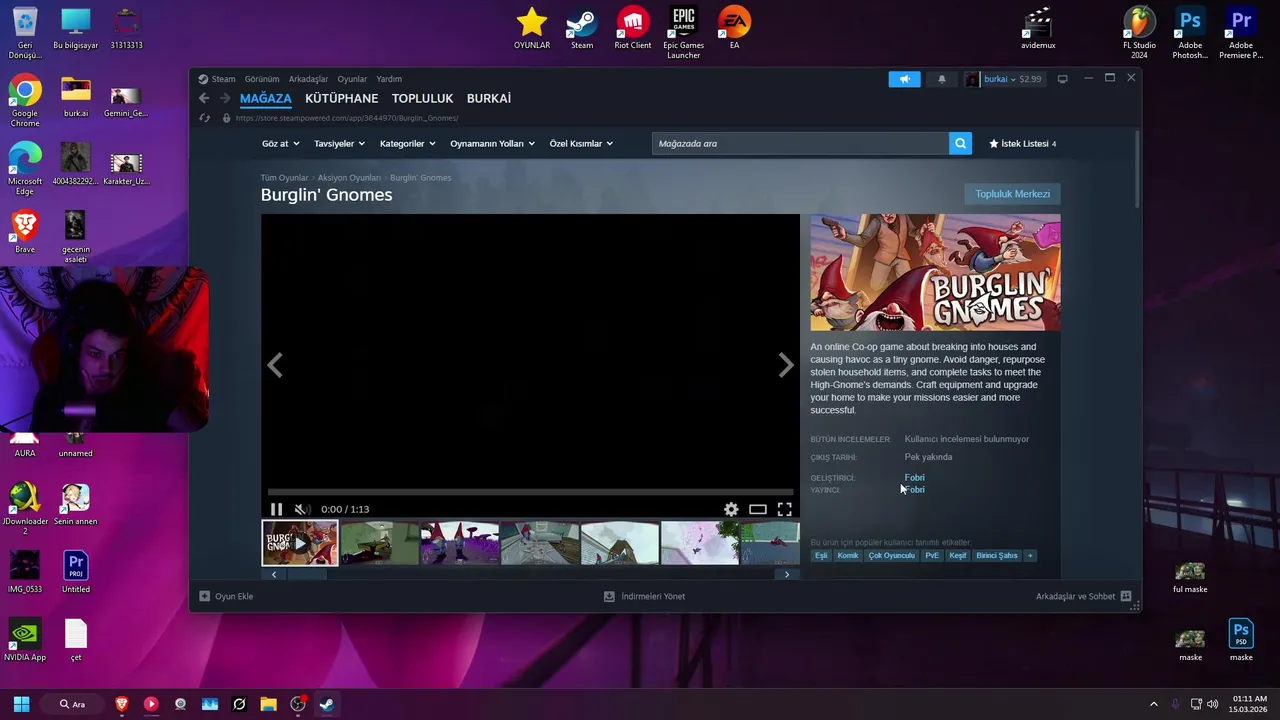This screenshot has width=1280, height=720.
Task: Open Windows Start menu
Action: pyautogui.click(x=21, y=704)
